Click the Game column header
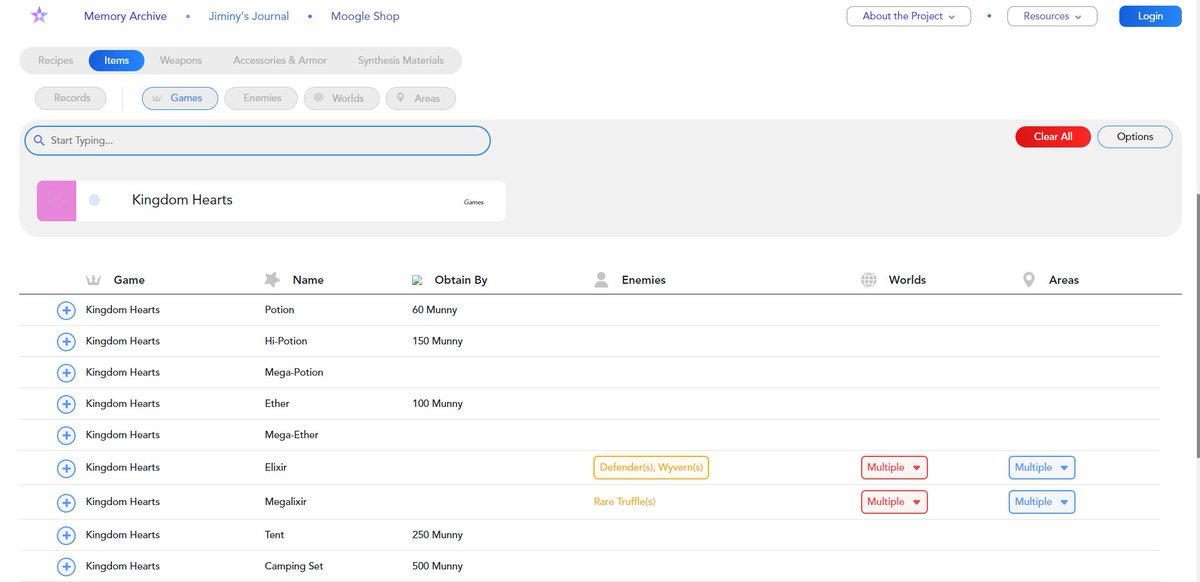 coord(129,280)
